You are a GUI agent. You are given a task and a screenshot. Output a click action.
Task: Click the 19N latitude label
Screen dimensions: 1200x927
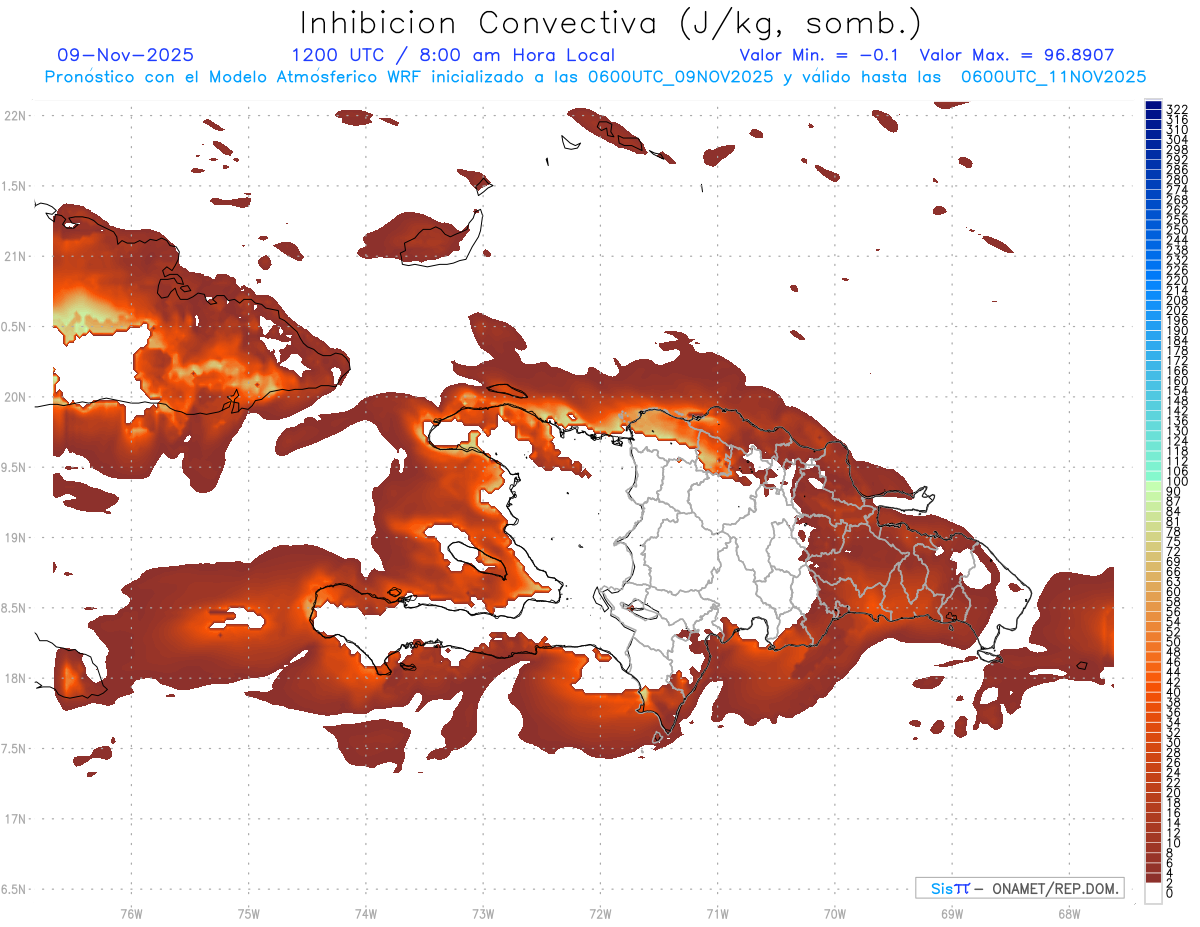point(16,538)
